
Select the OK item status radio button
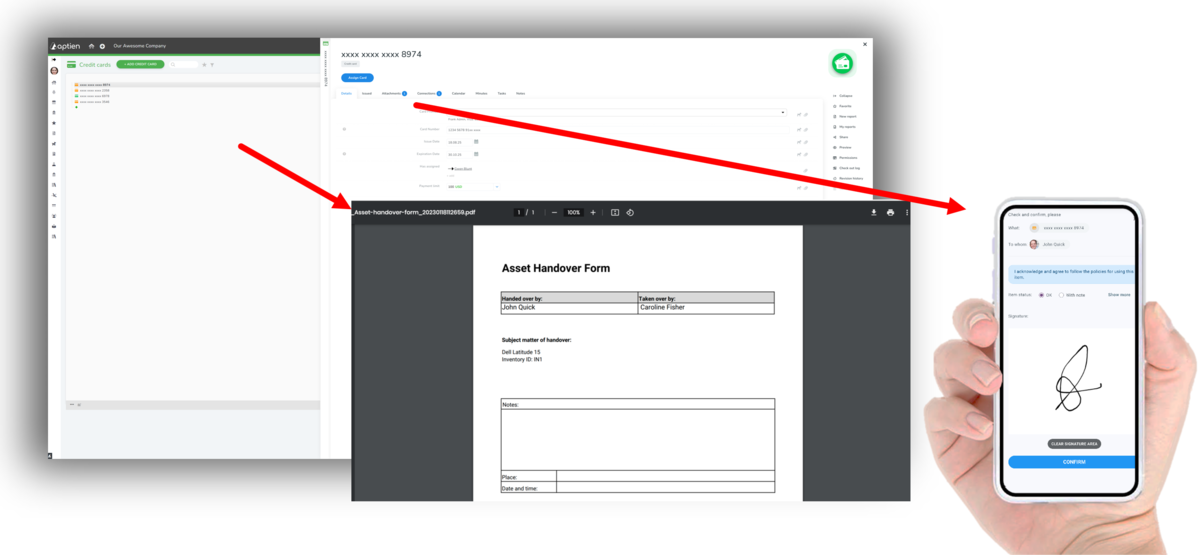[1042, 295]
